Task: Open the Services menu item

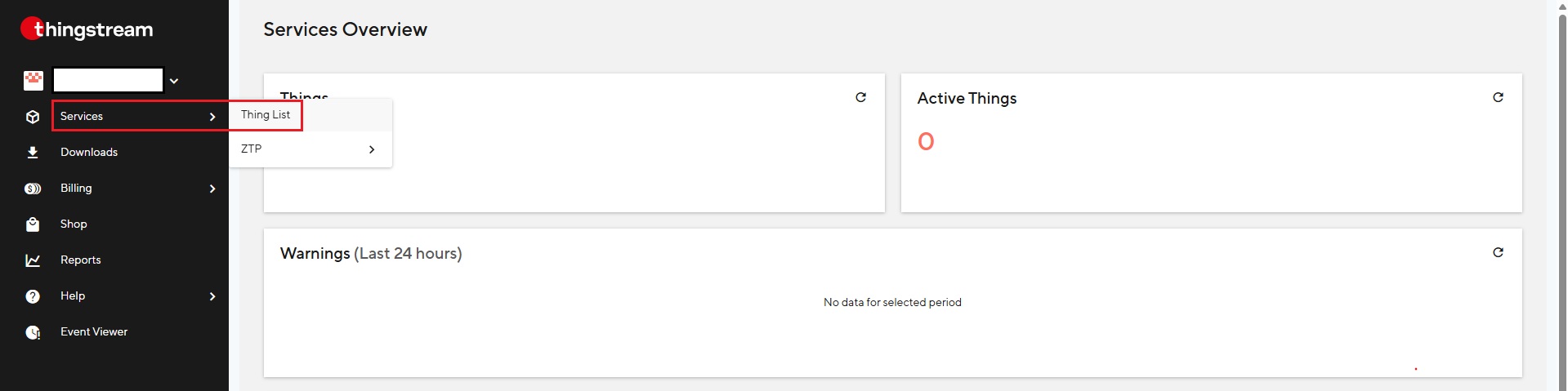Action: [82, 116]
